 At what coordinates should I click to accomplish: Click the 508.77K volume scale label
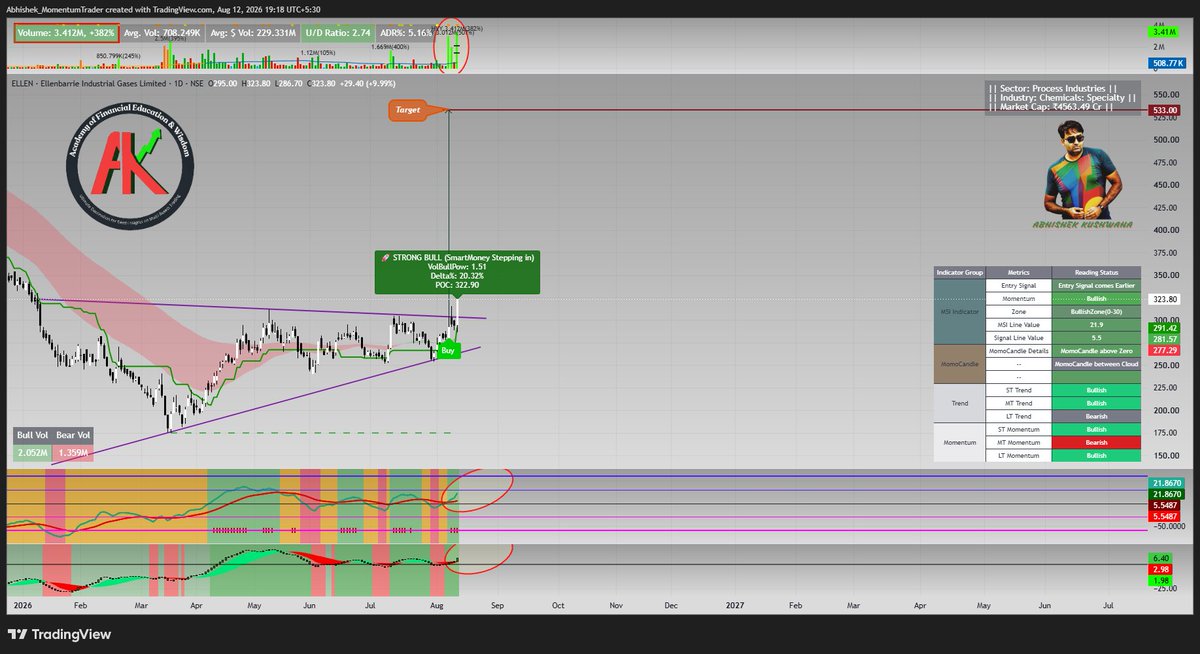pyautogui.click(x=1166, y=62)
